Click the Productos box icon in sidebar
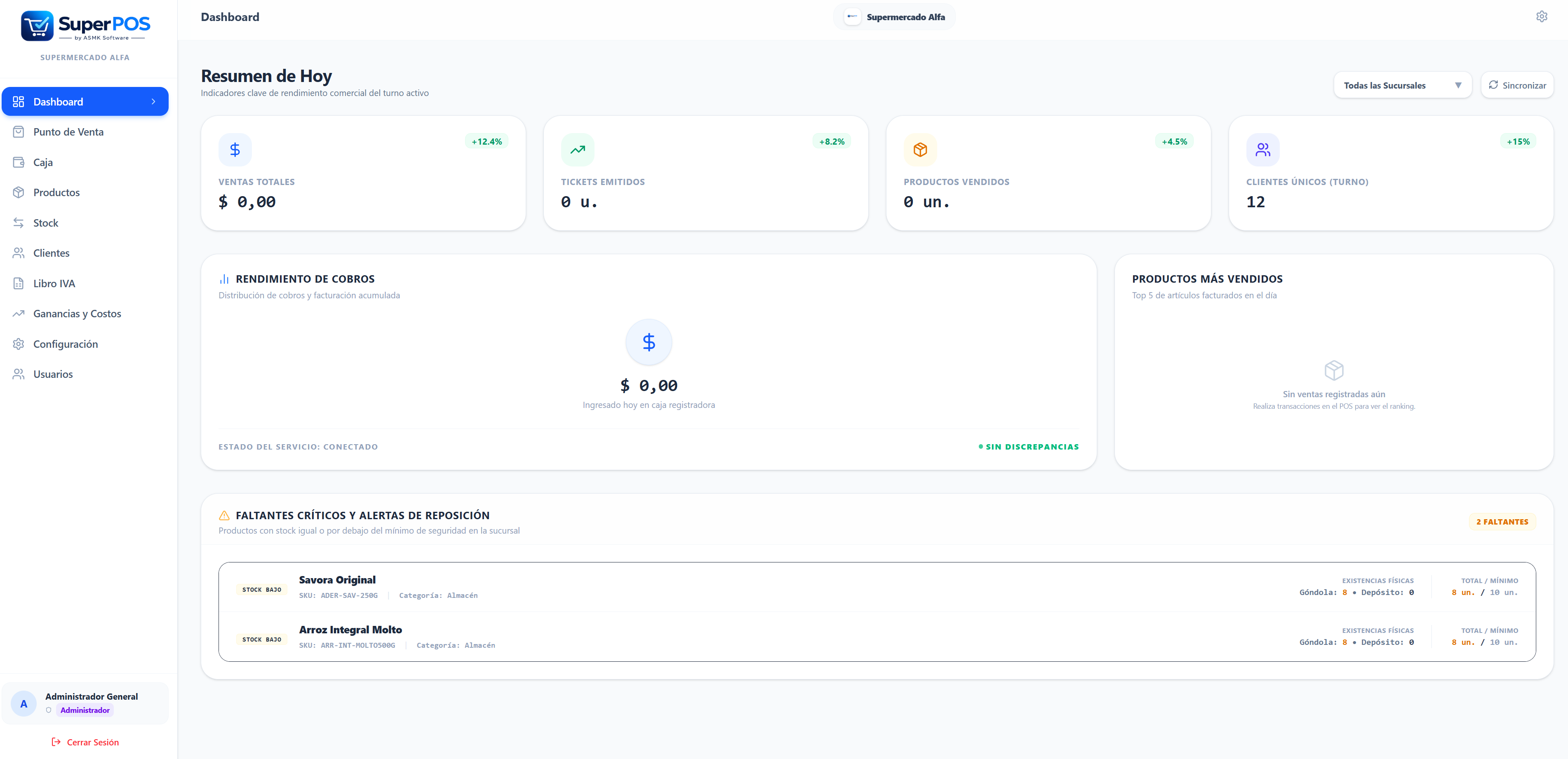The width and height of the screenshot is (1568, 759). [18, 192]
